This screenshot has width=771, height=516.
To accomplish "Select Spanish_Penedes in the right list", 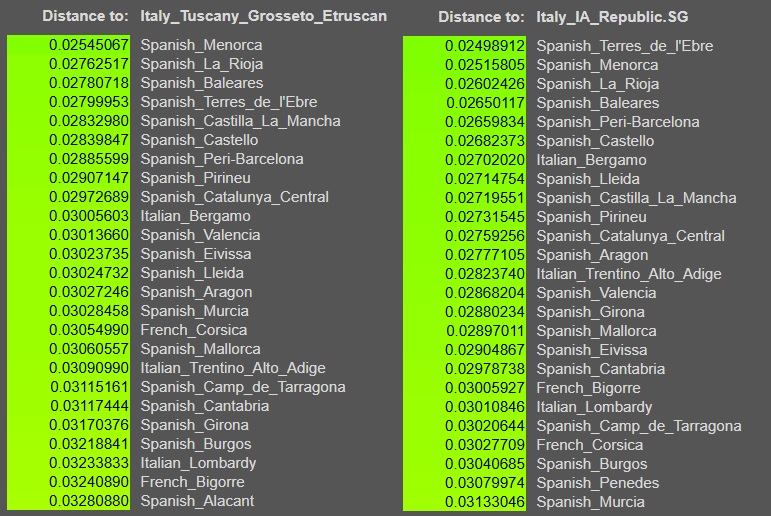I will tap(597, 483).
